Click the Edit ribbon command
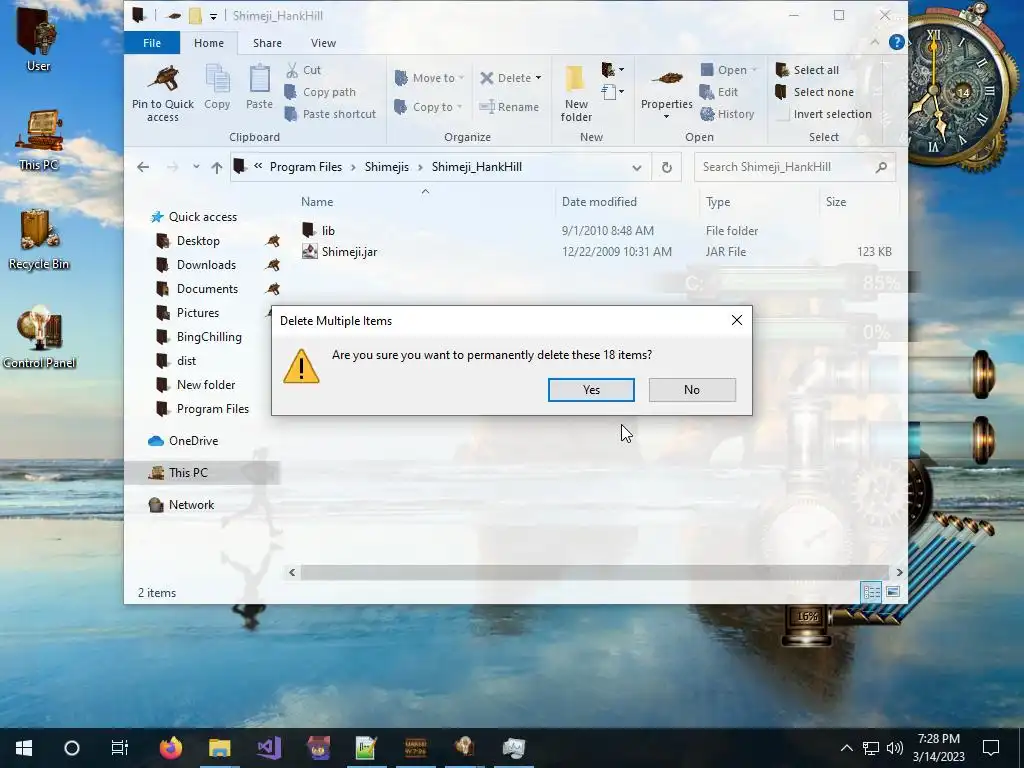The width and height of the screenshot is (1024, 768). 719,92
